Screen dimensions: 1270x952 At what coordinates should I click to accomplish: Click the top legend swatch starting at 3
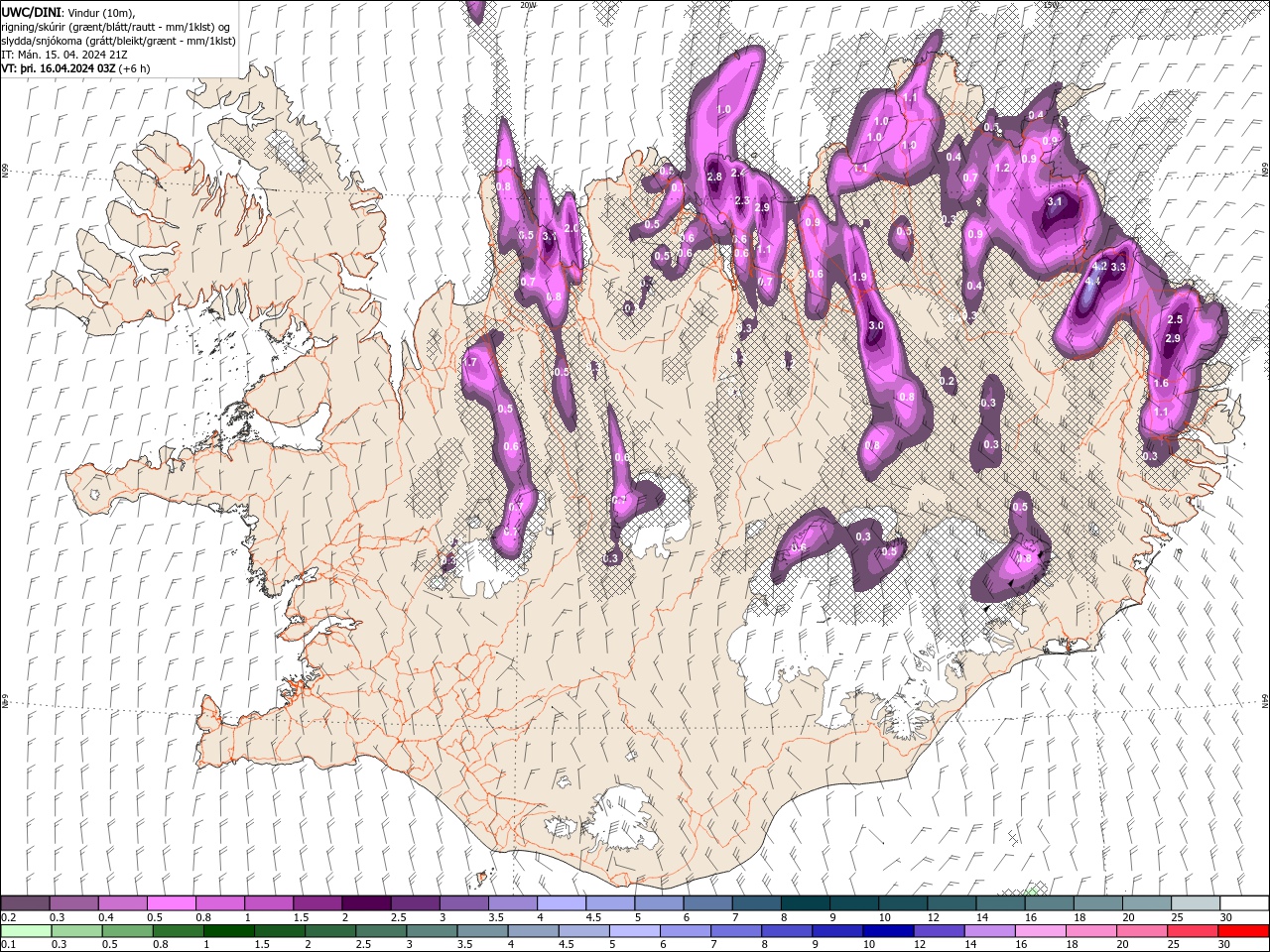[x=463, y=903]
